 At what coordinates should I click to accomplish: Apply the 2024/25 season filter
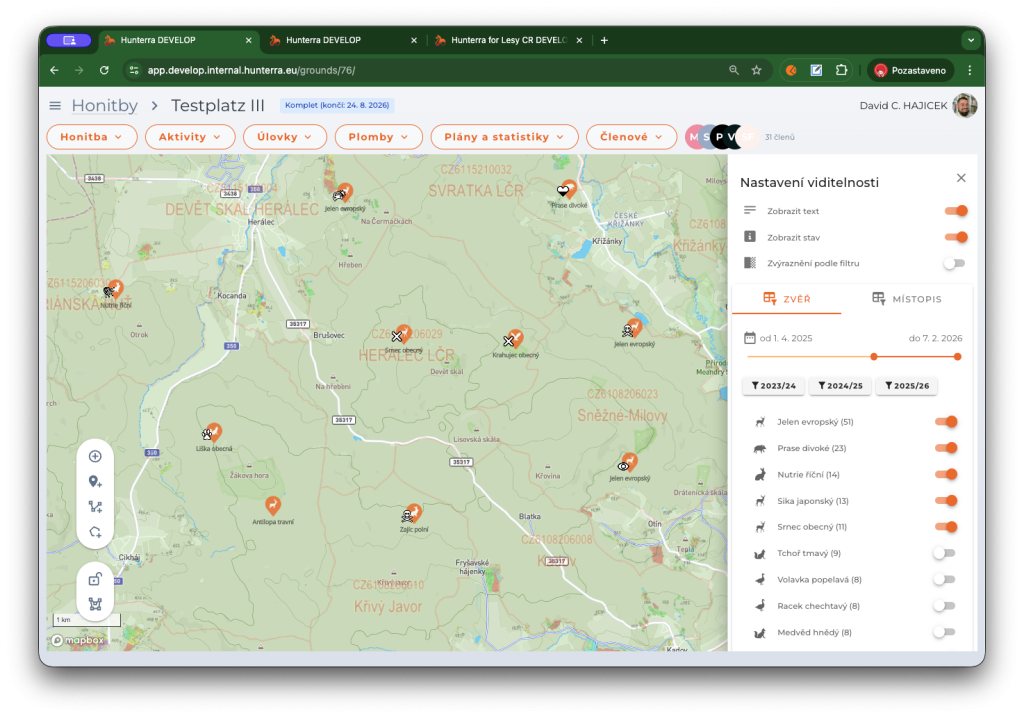point(840,386)
